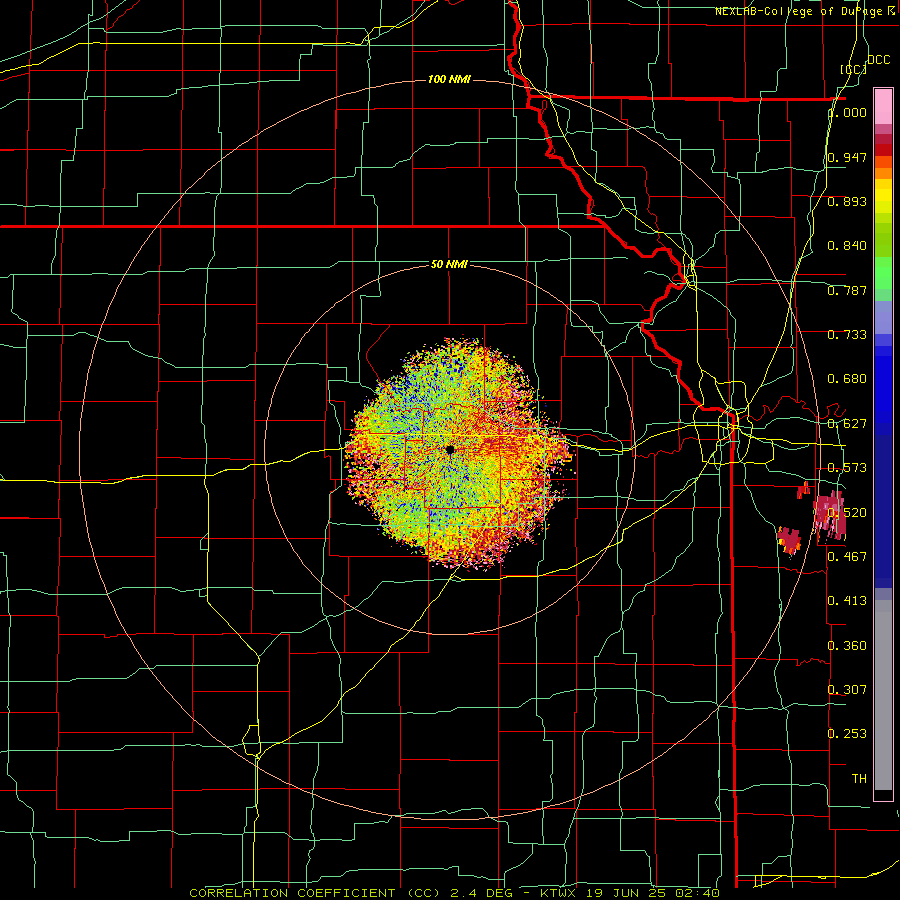
Task: Click the 0.360 color scale value
Action: point(847,646)
